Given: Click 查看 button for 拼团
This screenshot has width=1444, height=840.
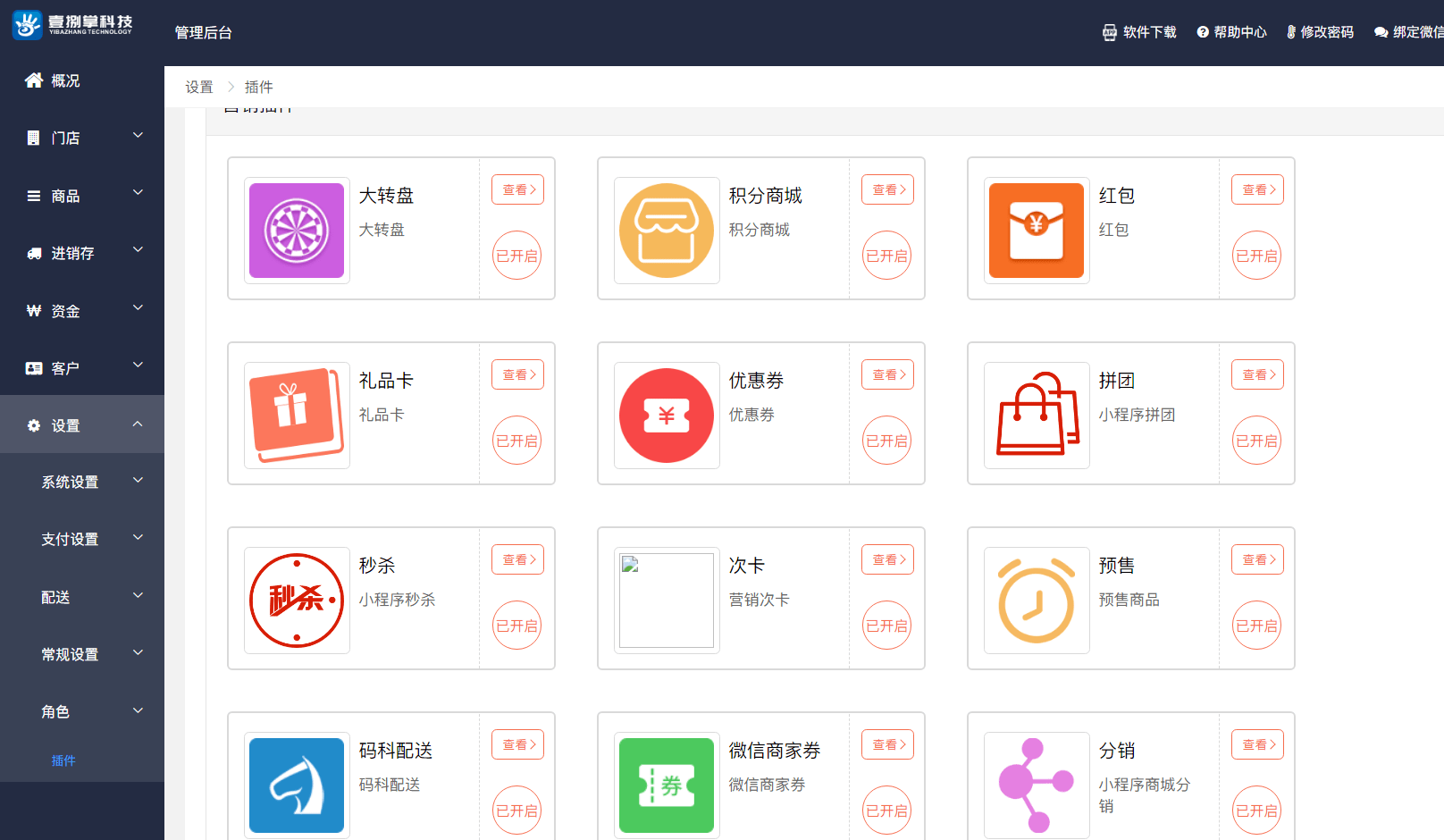Looking at the screenshot, I should click(1257, 374).
